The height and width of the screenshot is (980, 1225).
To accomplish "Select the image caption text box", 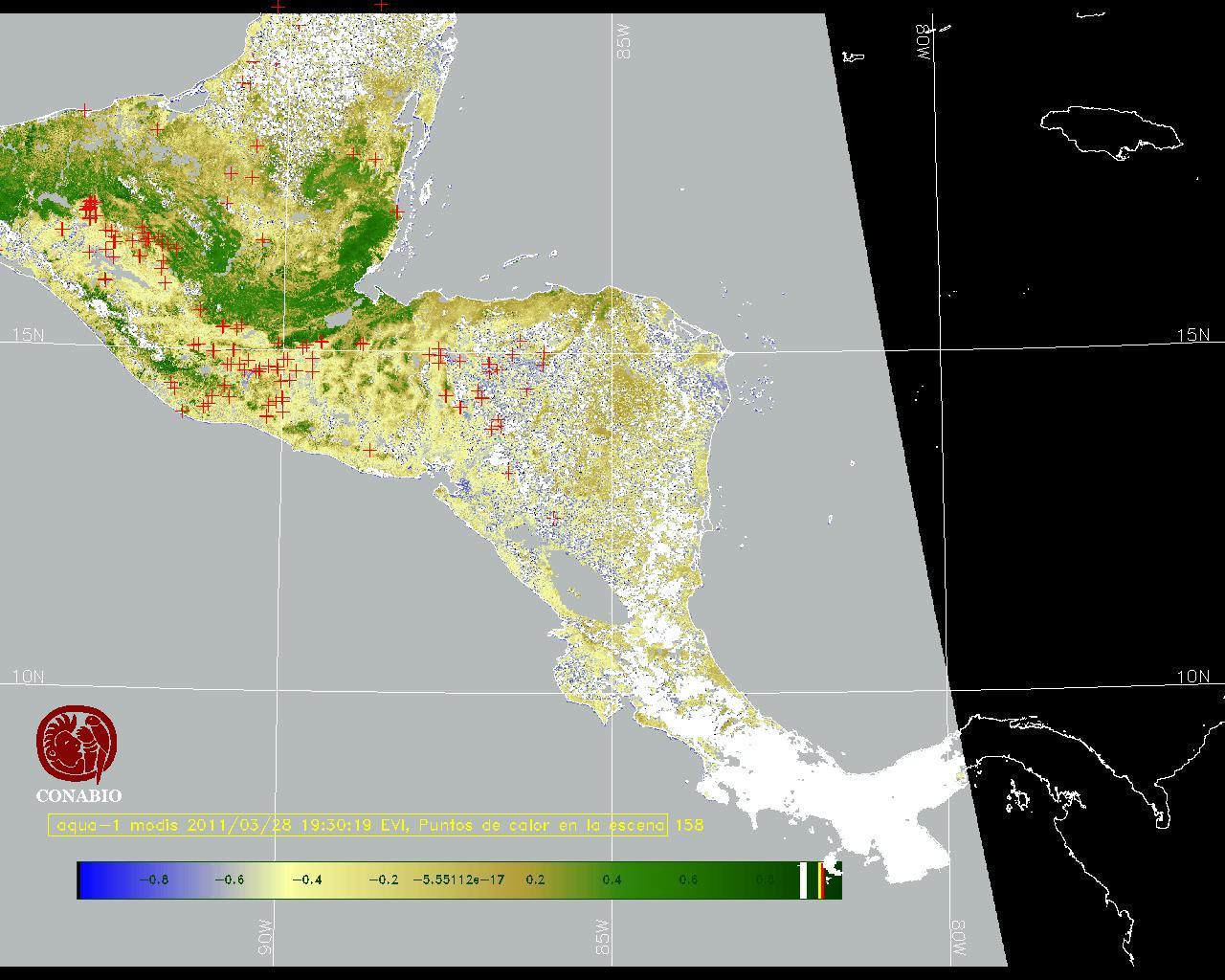I will (x=358, y=825).
